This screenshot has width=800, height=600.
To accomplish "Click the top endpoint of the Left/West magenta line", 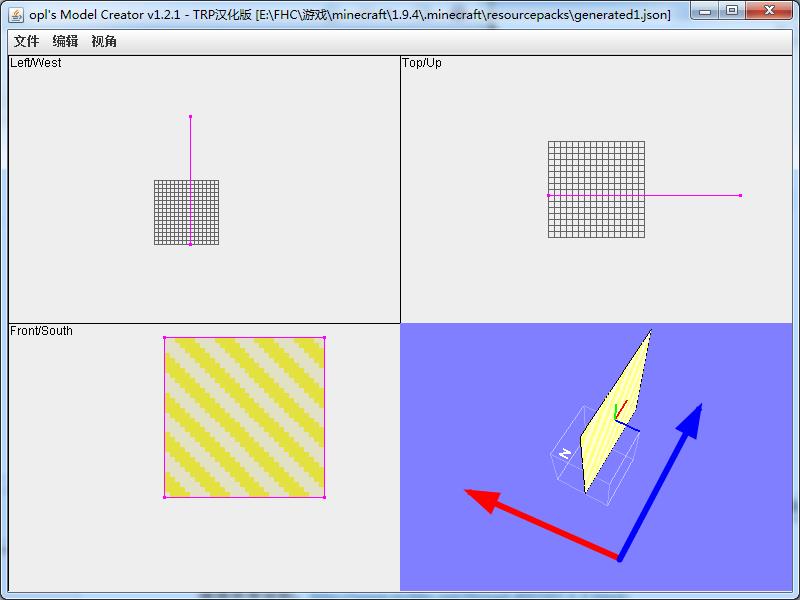I will pyautogui.click(x=190, y=117).
